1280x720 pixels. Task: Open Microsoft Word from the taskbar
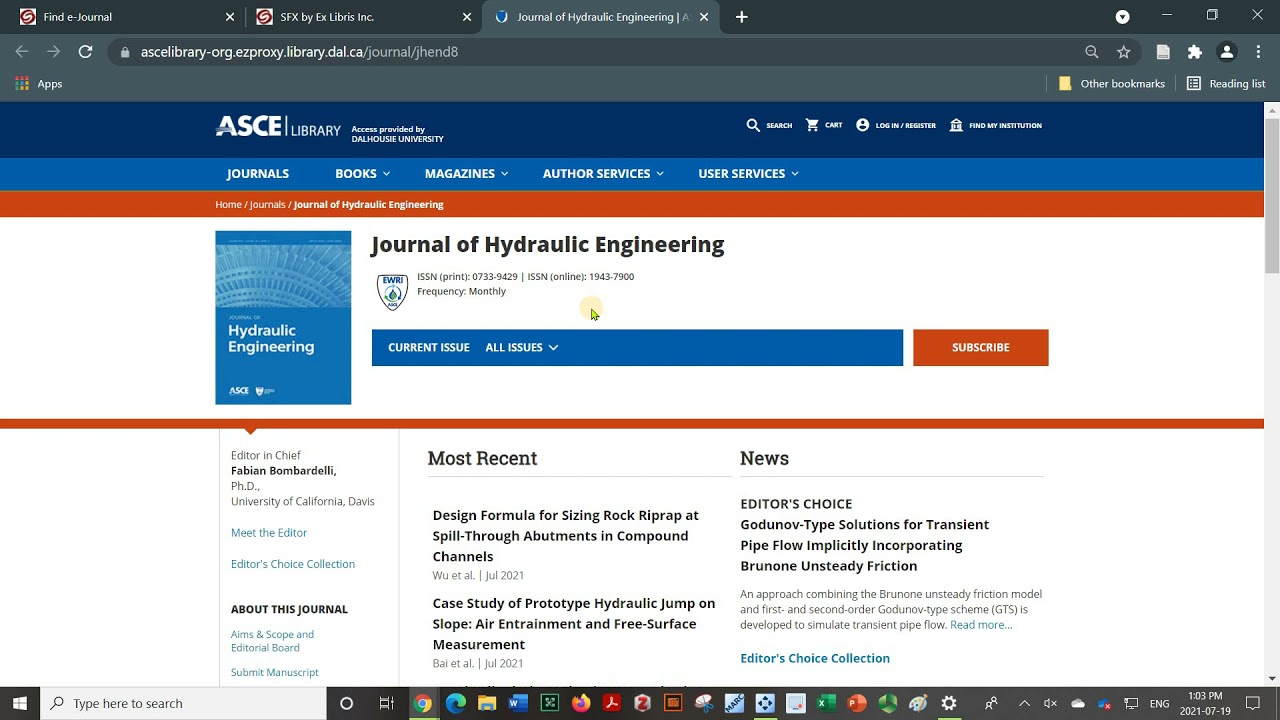[x=518, y=703]
